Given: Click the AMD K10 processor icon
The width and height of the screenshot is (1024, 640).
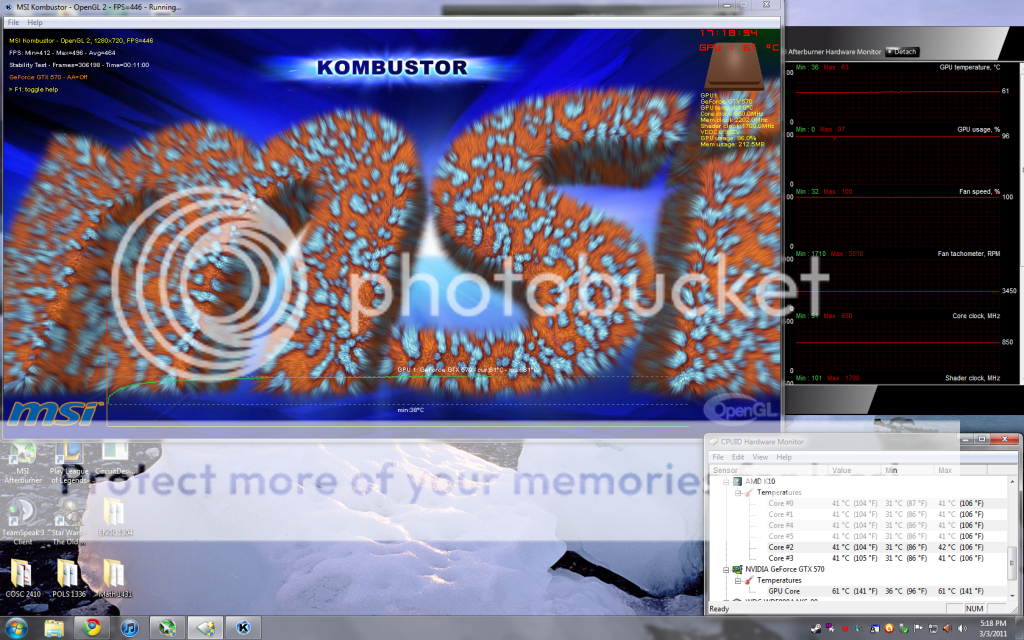Looking at the screenshot, I should tap(737, 481).
